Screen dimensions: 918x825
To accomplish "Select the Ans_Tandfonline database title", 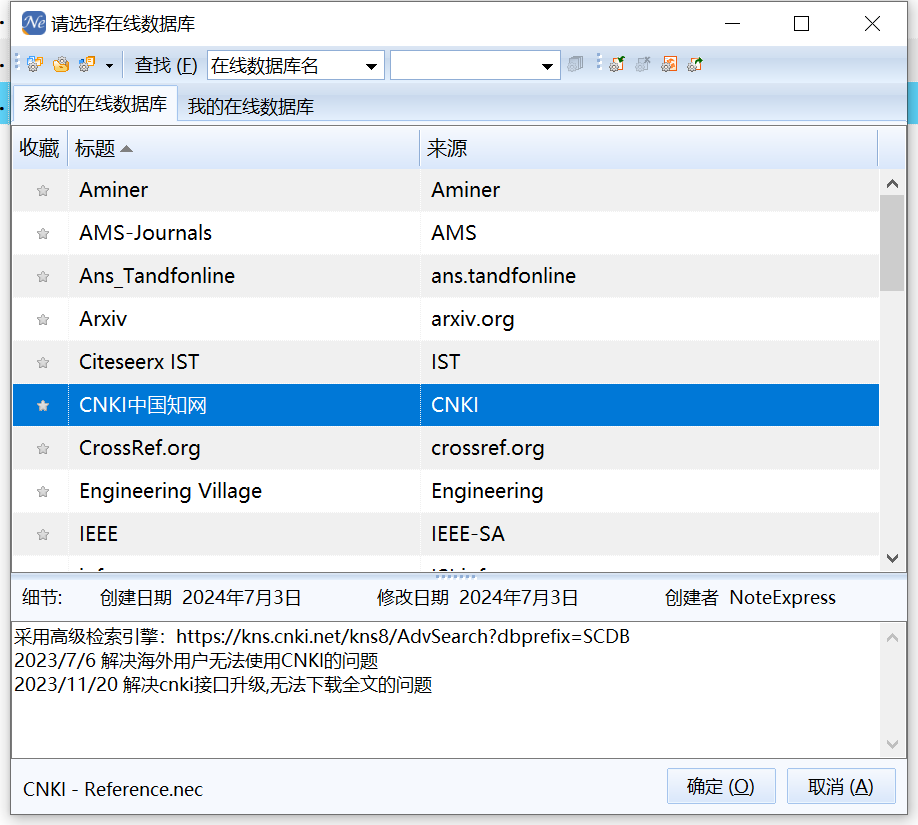I will 157,276.
